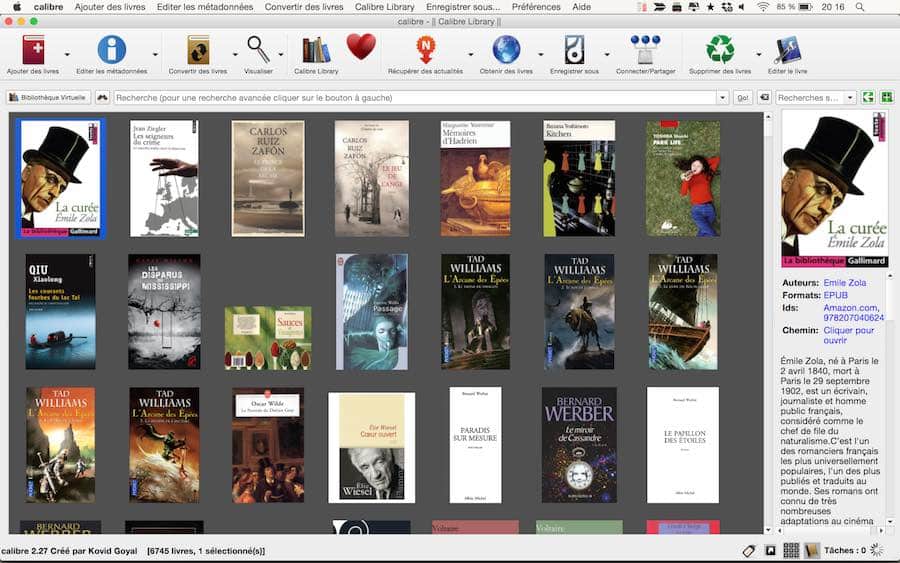This screenshot has height=563, width=900.
Task: Click the Bibliothèque Virtuelle button
Action: tap(48, 98)
